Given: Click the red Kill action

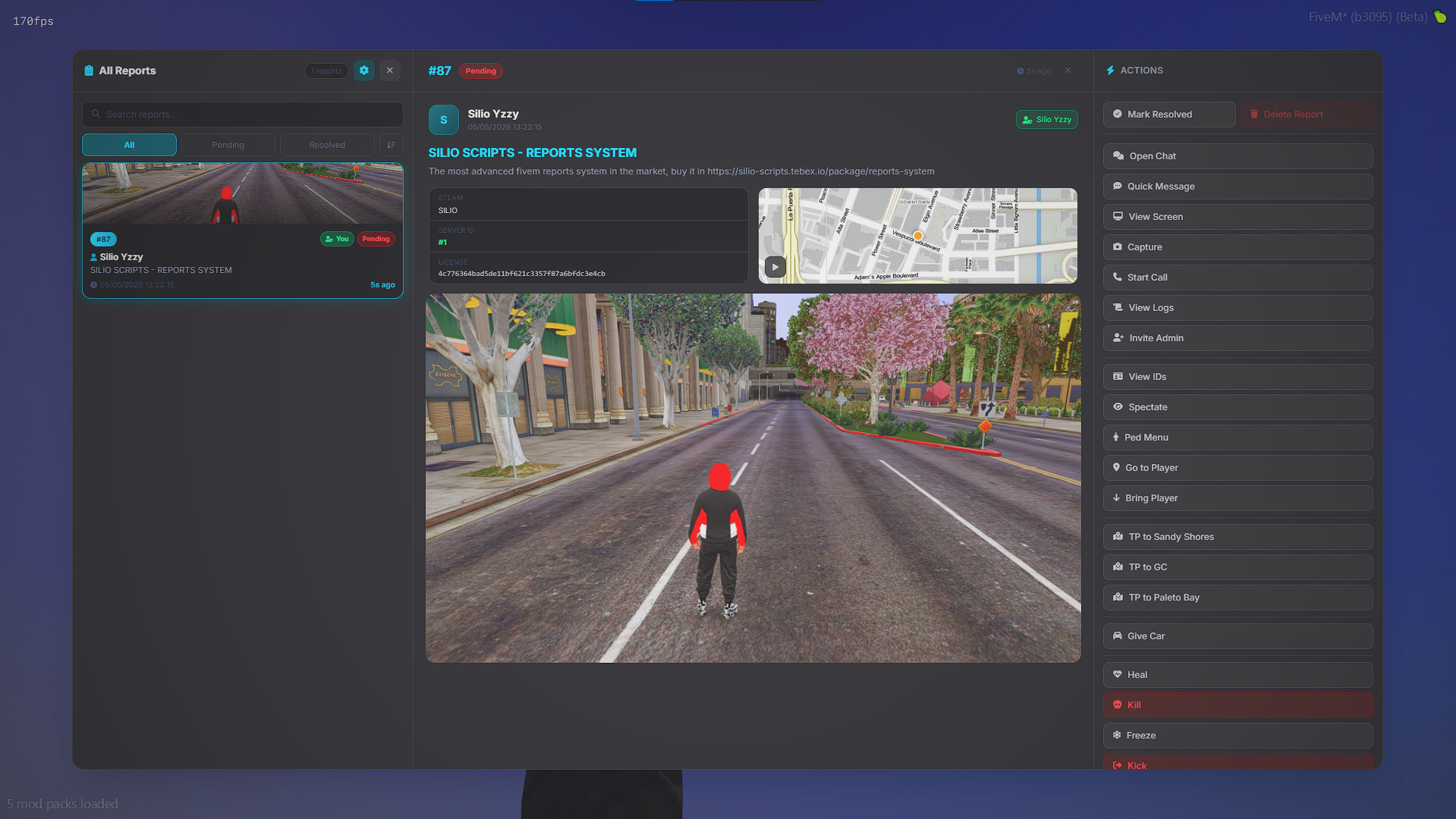Looking at the screenshot, I should pos(1238,705).
